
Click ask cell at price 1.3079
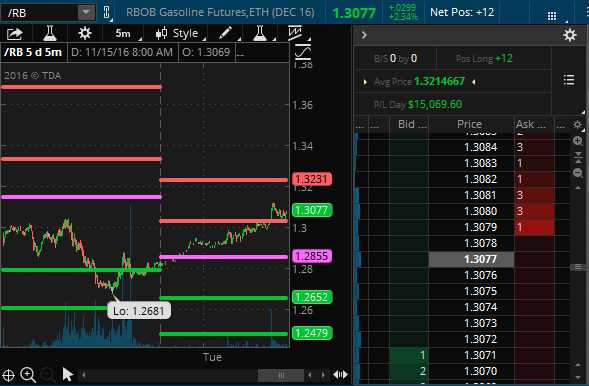[534, 227]
